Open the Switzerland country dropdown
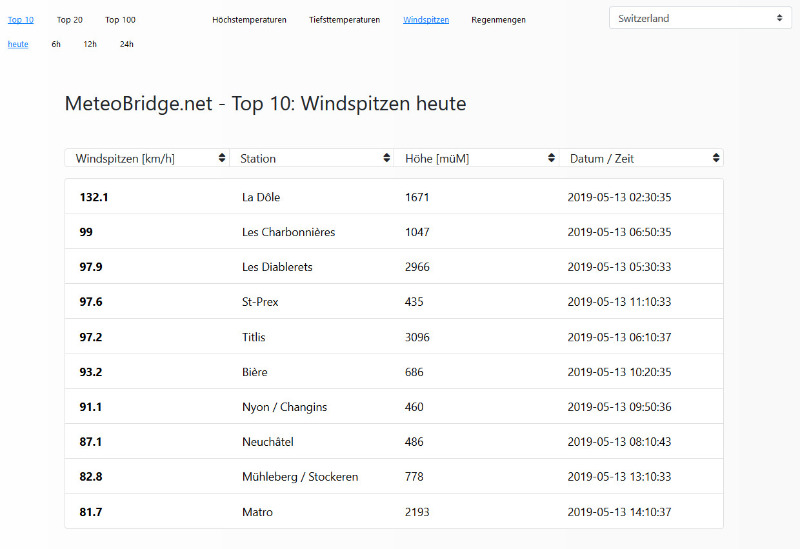This screenshot has width=800, height=549. pos(699,18)
